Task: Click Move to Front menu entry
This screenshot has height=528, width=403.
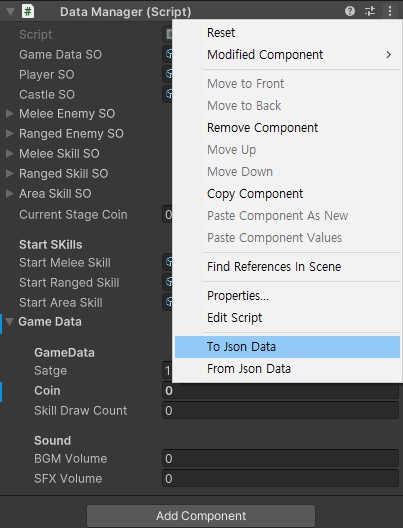Action: point(287,84)
